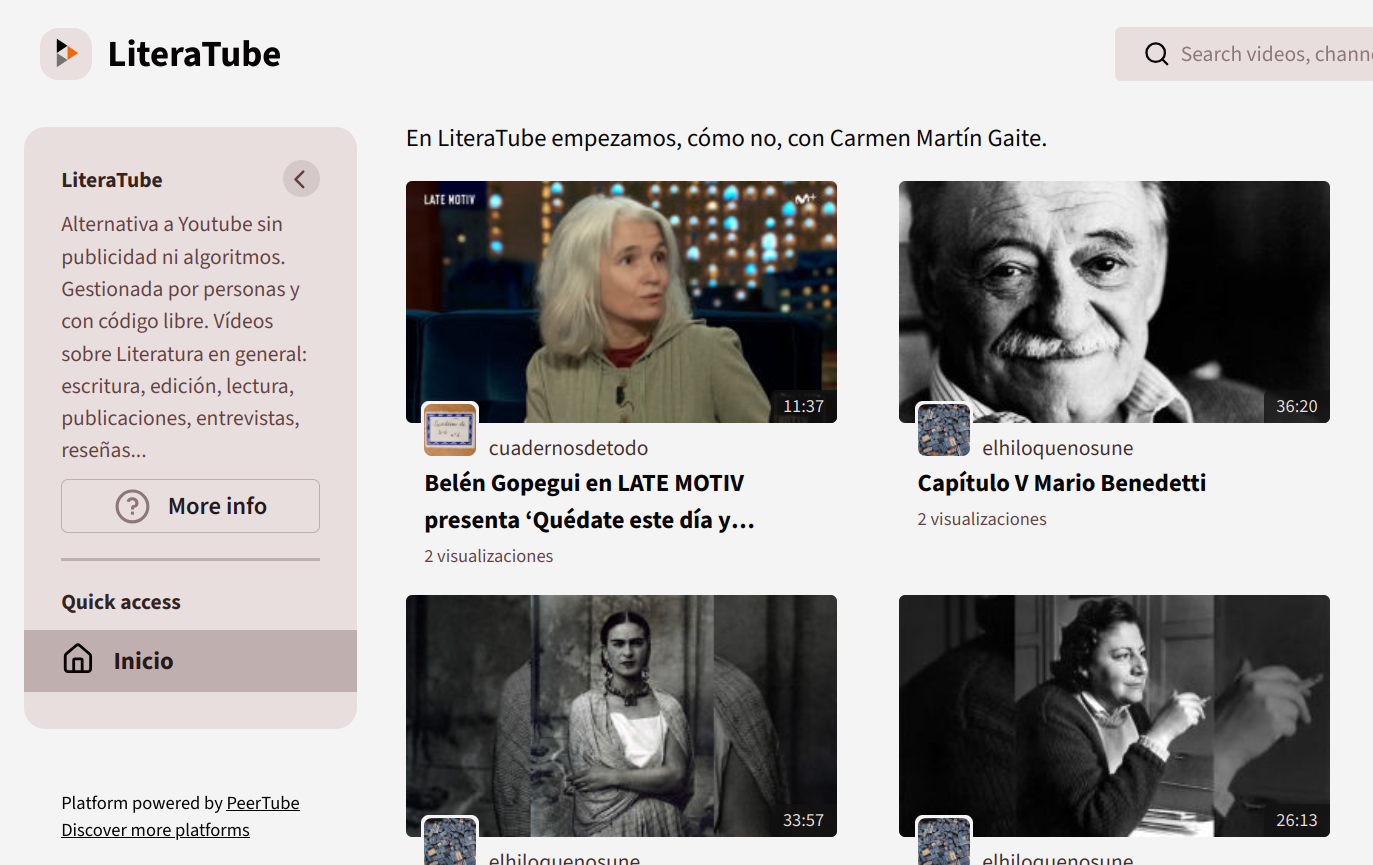This screenshot has width=1373, height=865.
Task: Click the Inicio home icon
Action: point(78,660)
